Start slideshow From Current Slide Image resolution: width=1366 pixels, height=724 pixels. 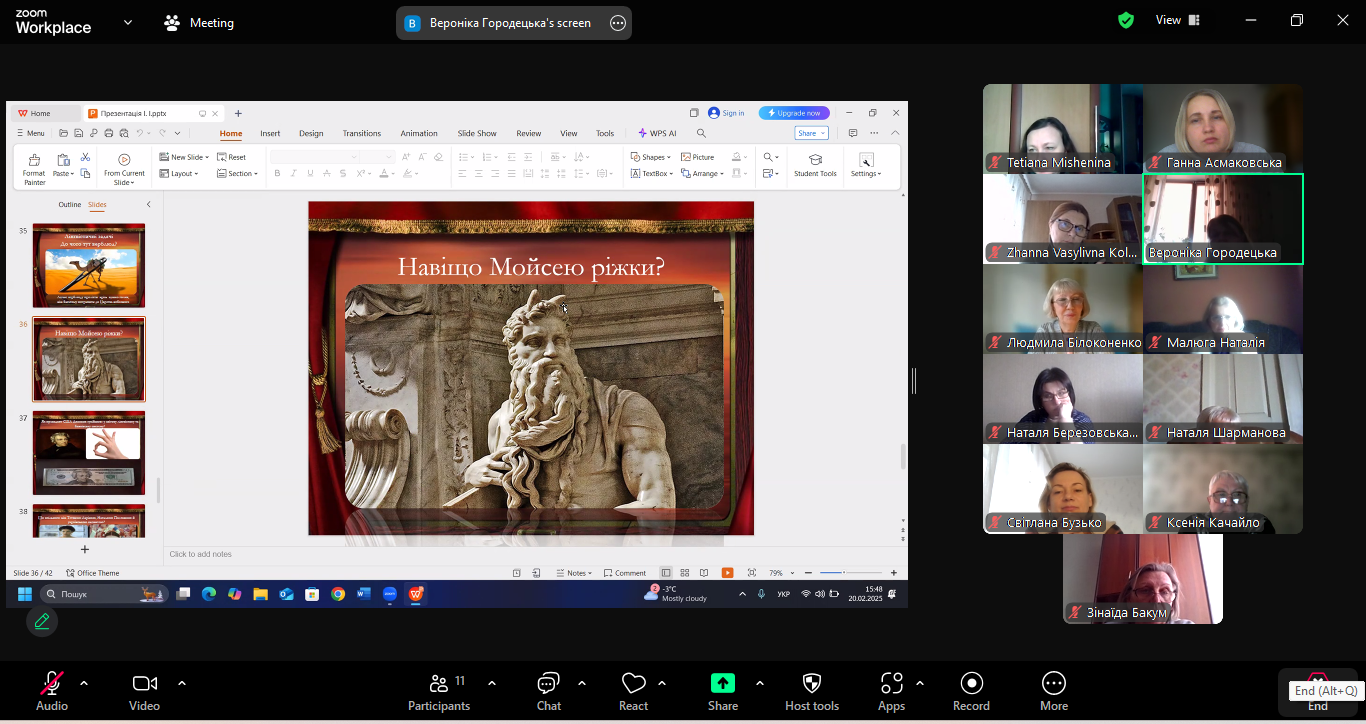(124, 168)
